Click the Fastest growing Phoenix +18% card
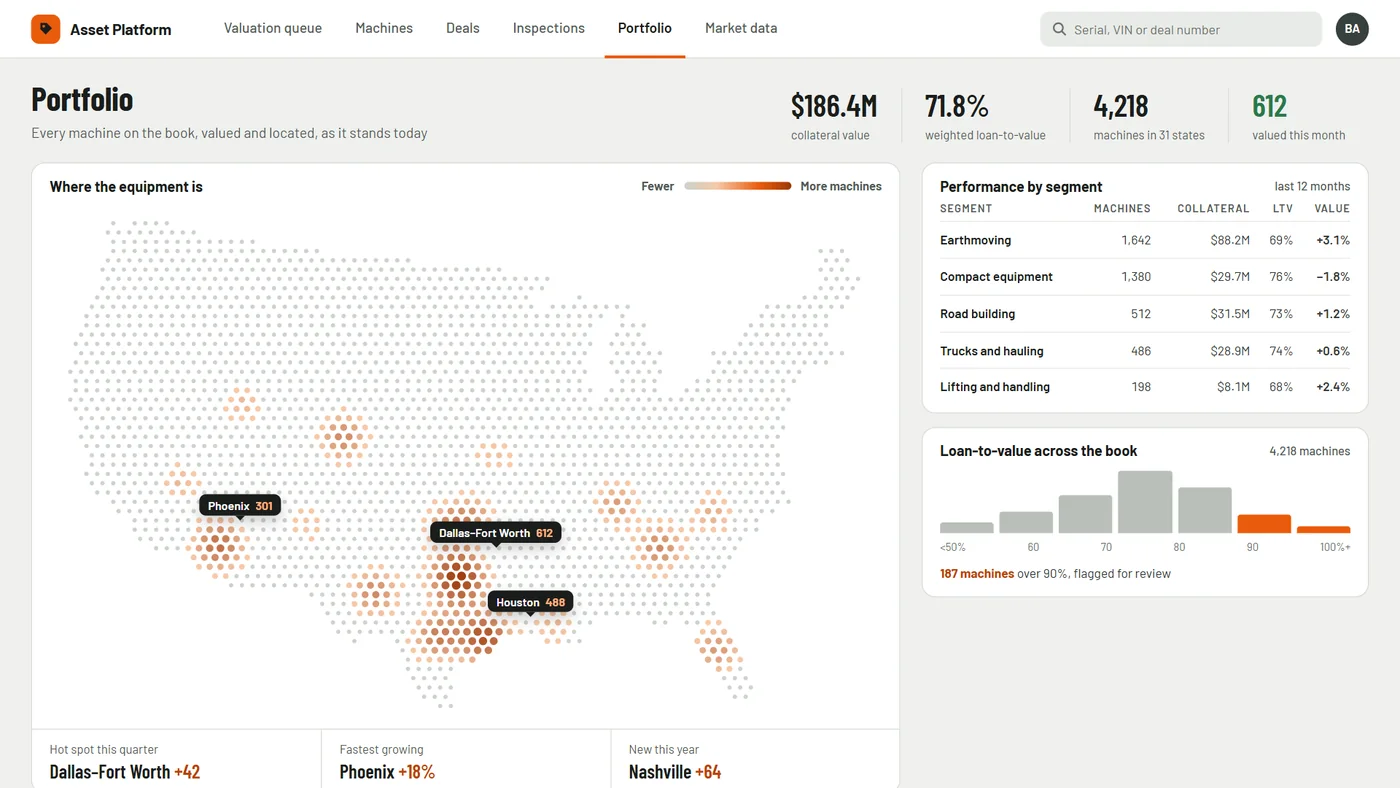Viewport: 1400px width, 788px height. 466,759
